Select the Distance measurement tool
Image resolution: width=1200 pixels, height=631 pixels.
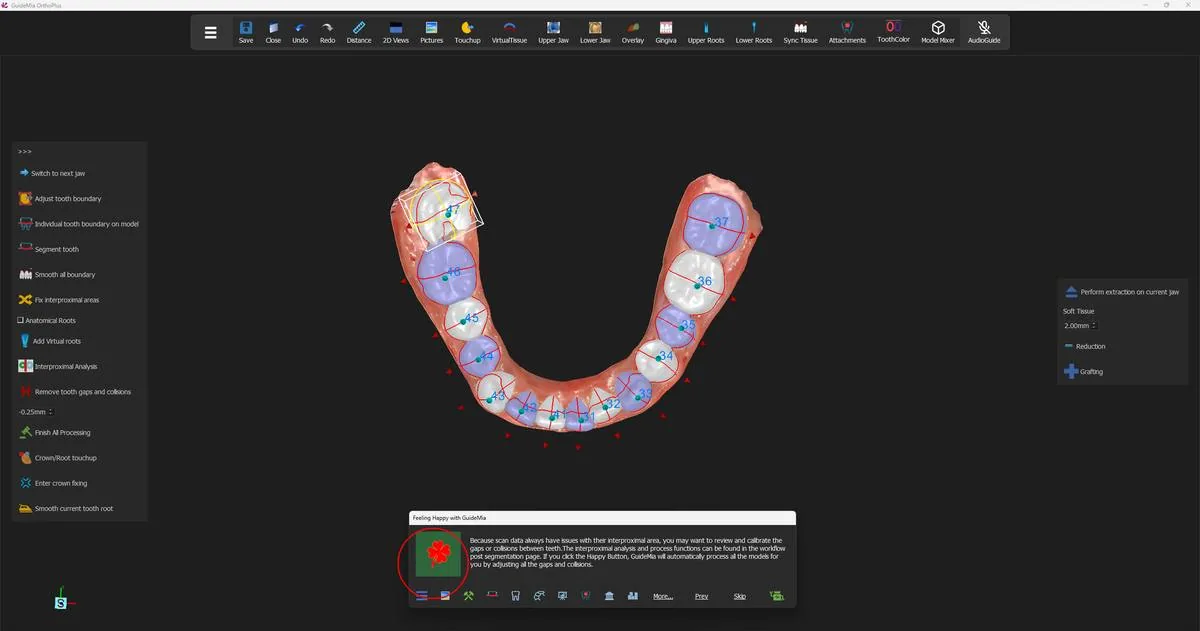click(x=359, y=32)
